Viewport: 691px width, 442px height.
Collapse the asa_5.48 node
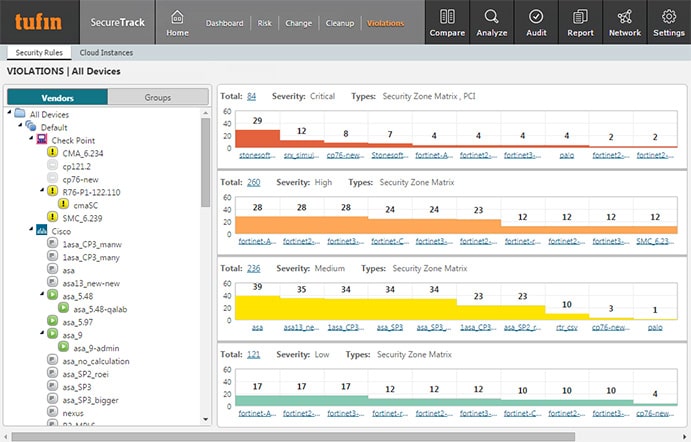pos(42,293)
